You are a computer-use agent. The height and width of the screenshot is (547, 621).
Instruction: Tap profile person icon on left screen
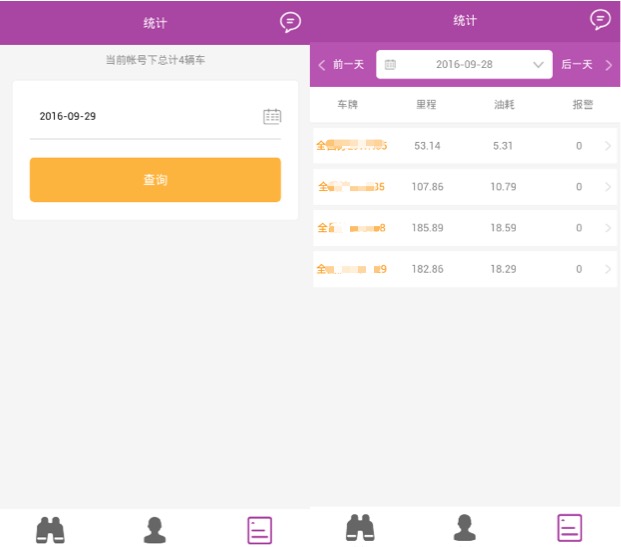[154, 529]
